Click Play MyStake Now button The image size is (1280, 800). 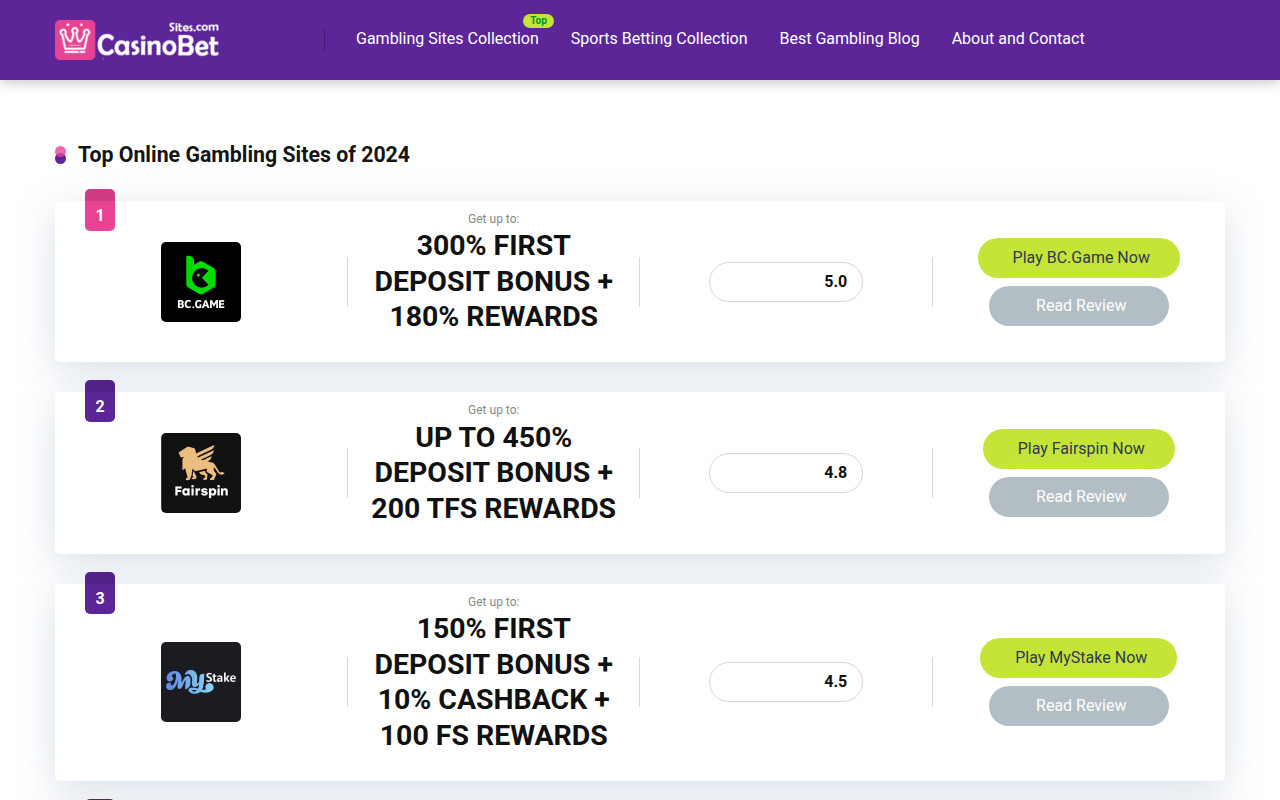pos(1079,658)
